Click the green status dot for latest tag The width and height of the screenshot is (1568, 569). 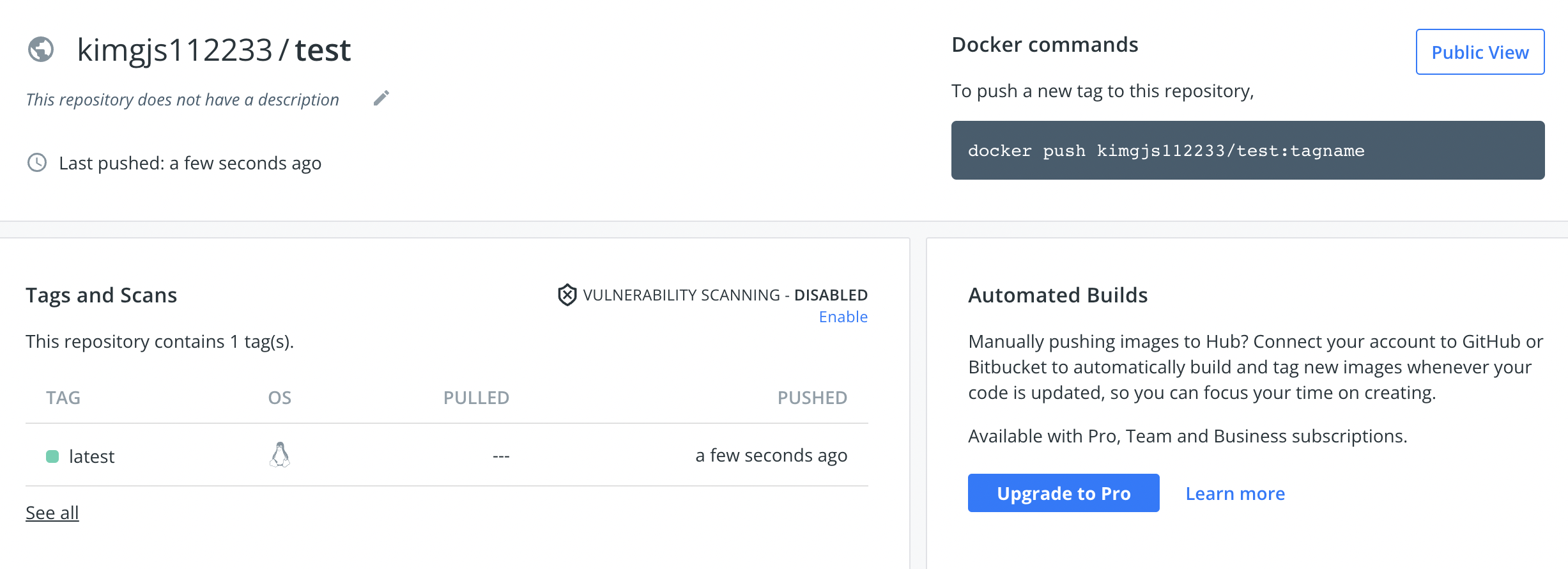[x=52, y=456]
